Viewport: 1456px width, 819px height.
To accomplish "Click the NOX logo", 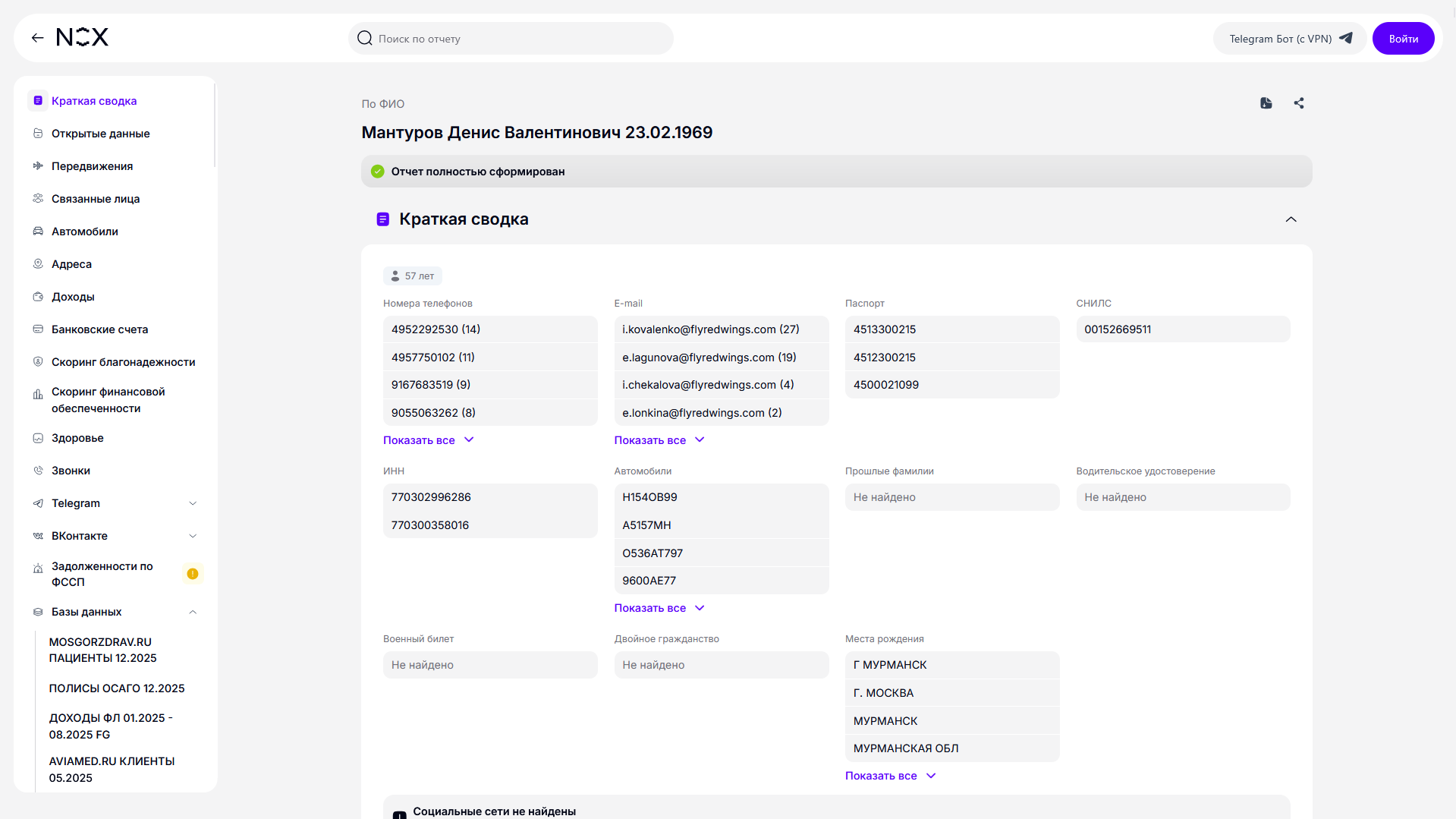I will 83,37.
